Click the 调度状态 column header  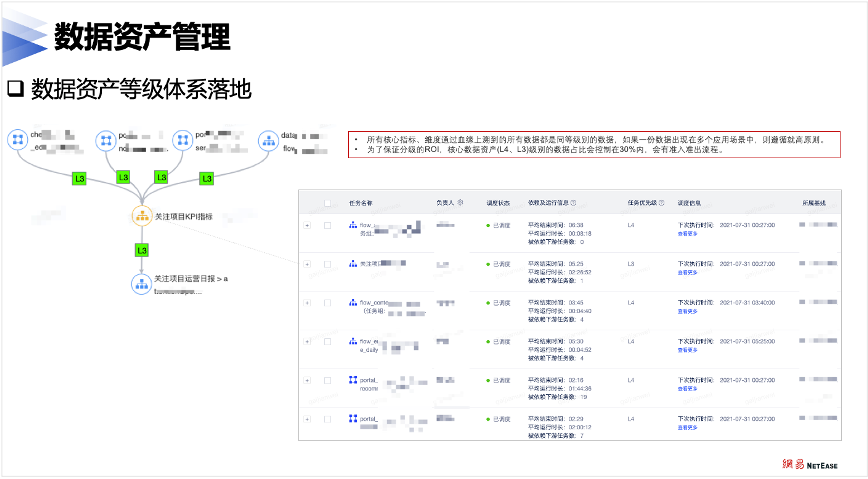498,203
